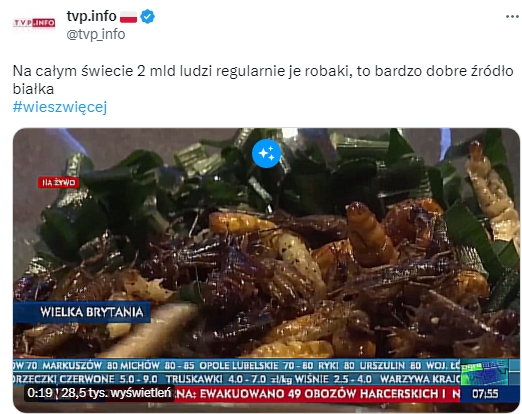Click the tweet text about robaki
The image size is (522, 414).
pos(263,80)
